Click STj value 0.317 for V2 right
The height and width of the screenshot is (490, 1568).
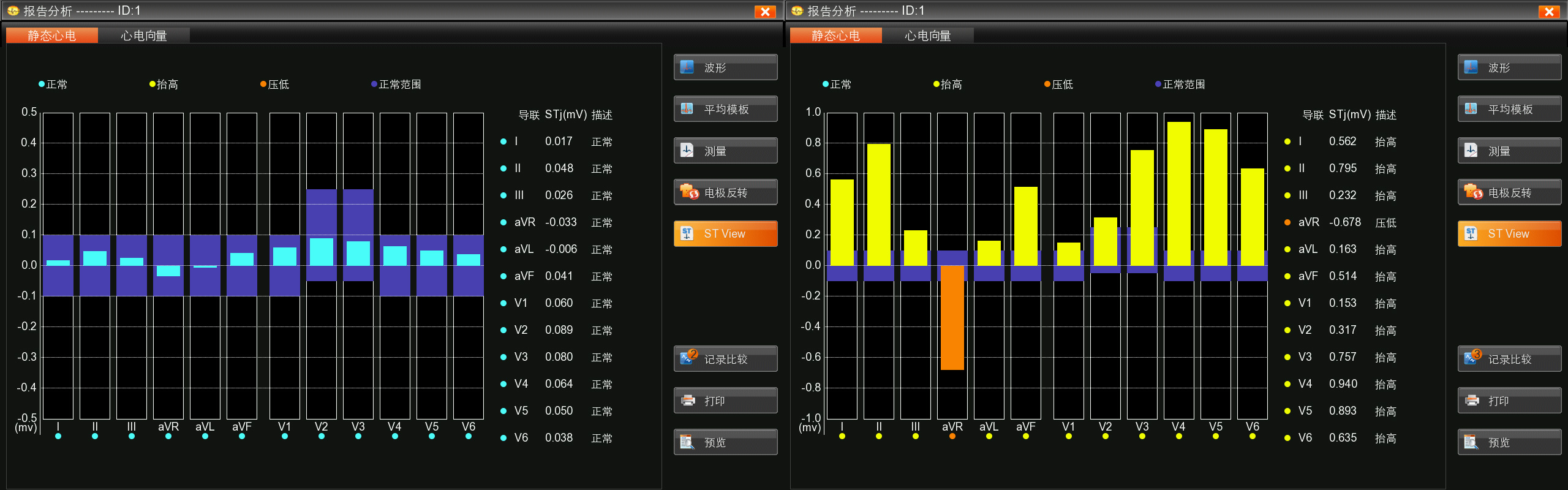point(1343,330)
